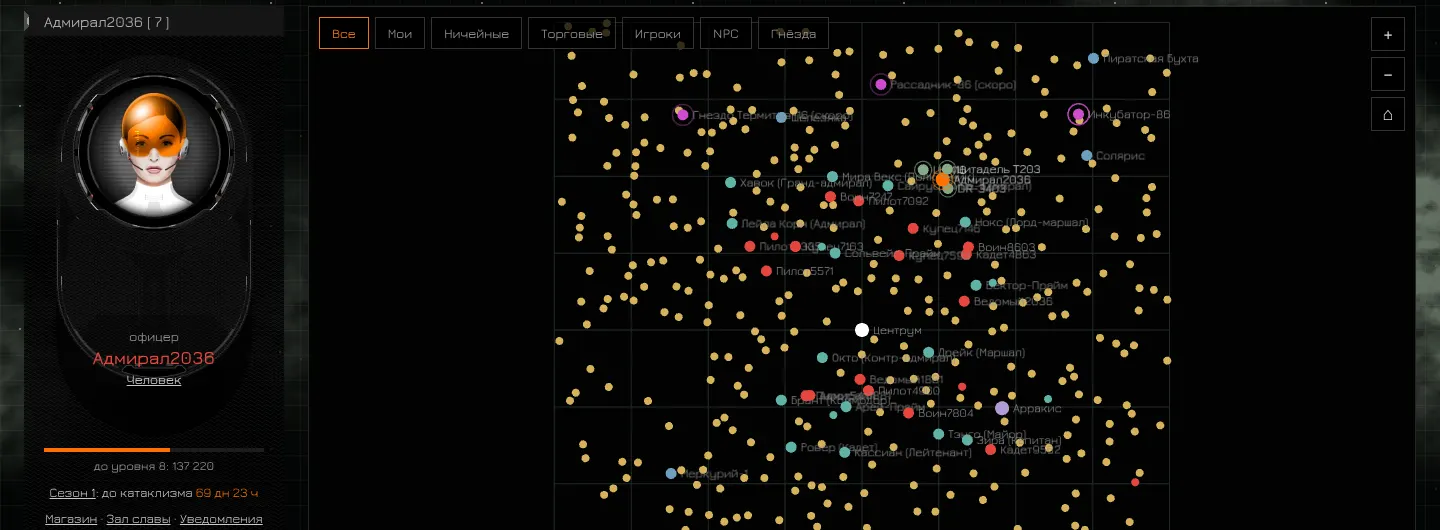
Task: Select the white Центрум node
Action: click(862, 330)
